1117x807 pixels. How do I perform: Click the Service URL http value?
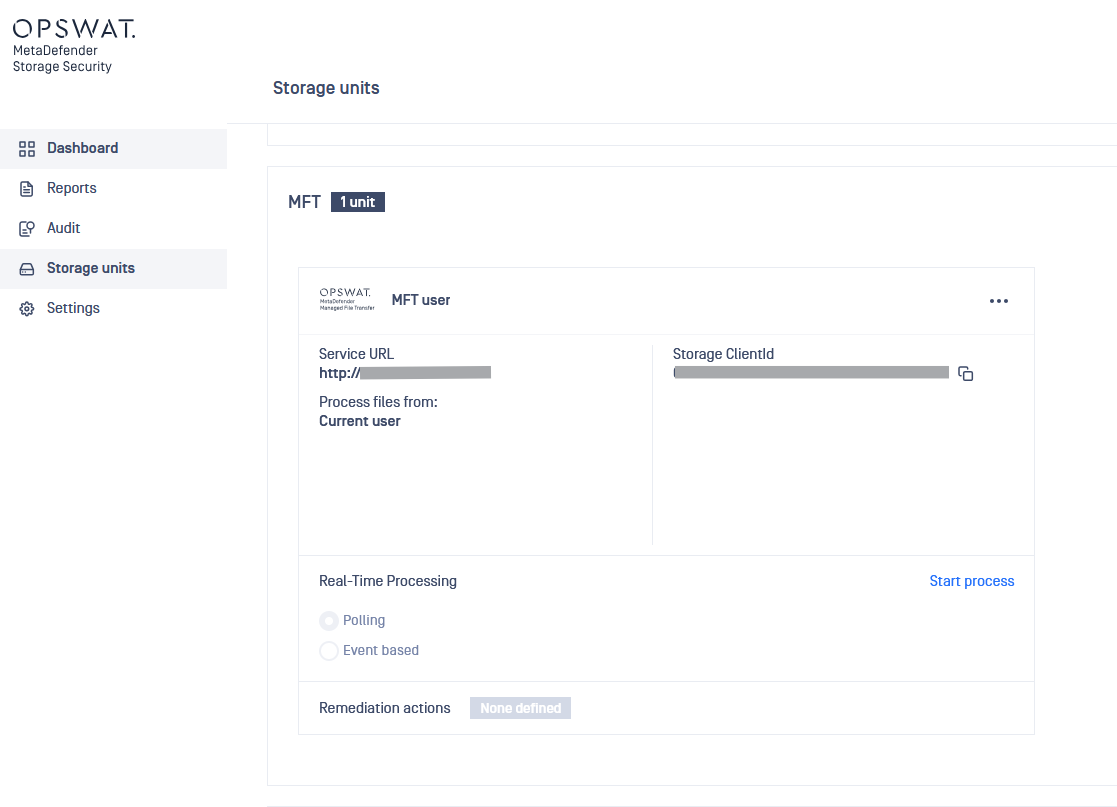coord(405,373)
